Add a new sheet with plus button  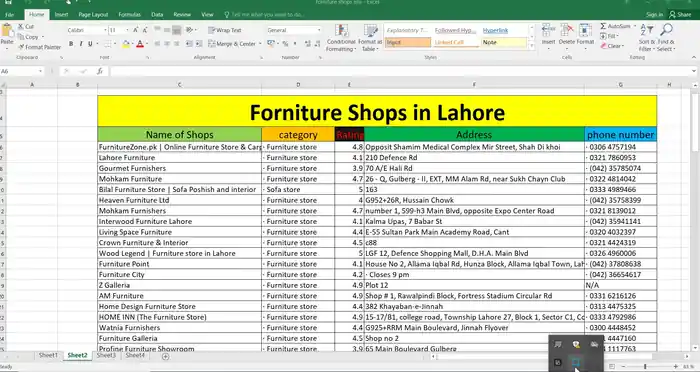pos(165,356)
